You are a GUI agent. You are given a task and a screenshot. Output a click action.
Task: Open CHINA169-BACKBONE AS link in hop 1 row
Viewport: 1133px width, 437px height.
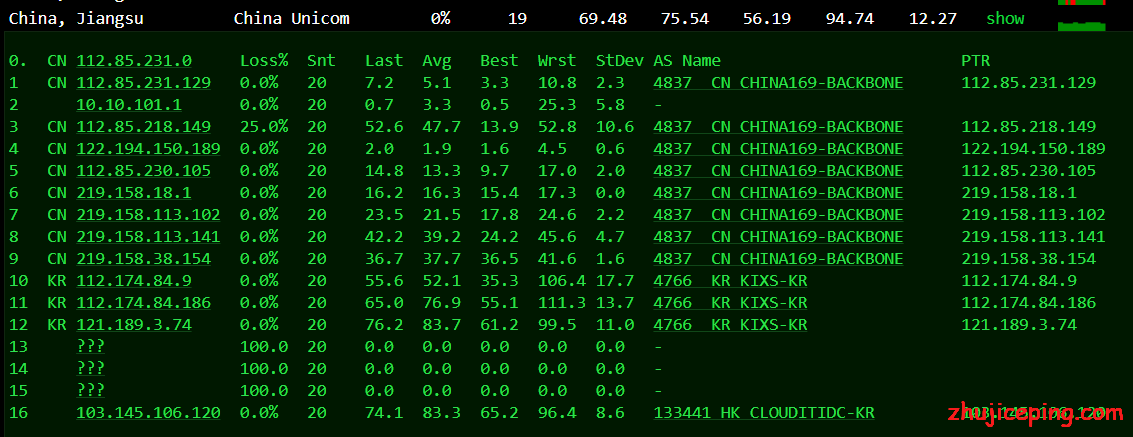[x=778, y=83]
